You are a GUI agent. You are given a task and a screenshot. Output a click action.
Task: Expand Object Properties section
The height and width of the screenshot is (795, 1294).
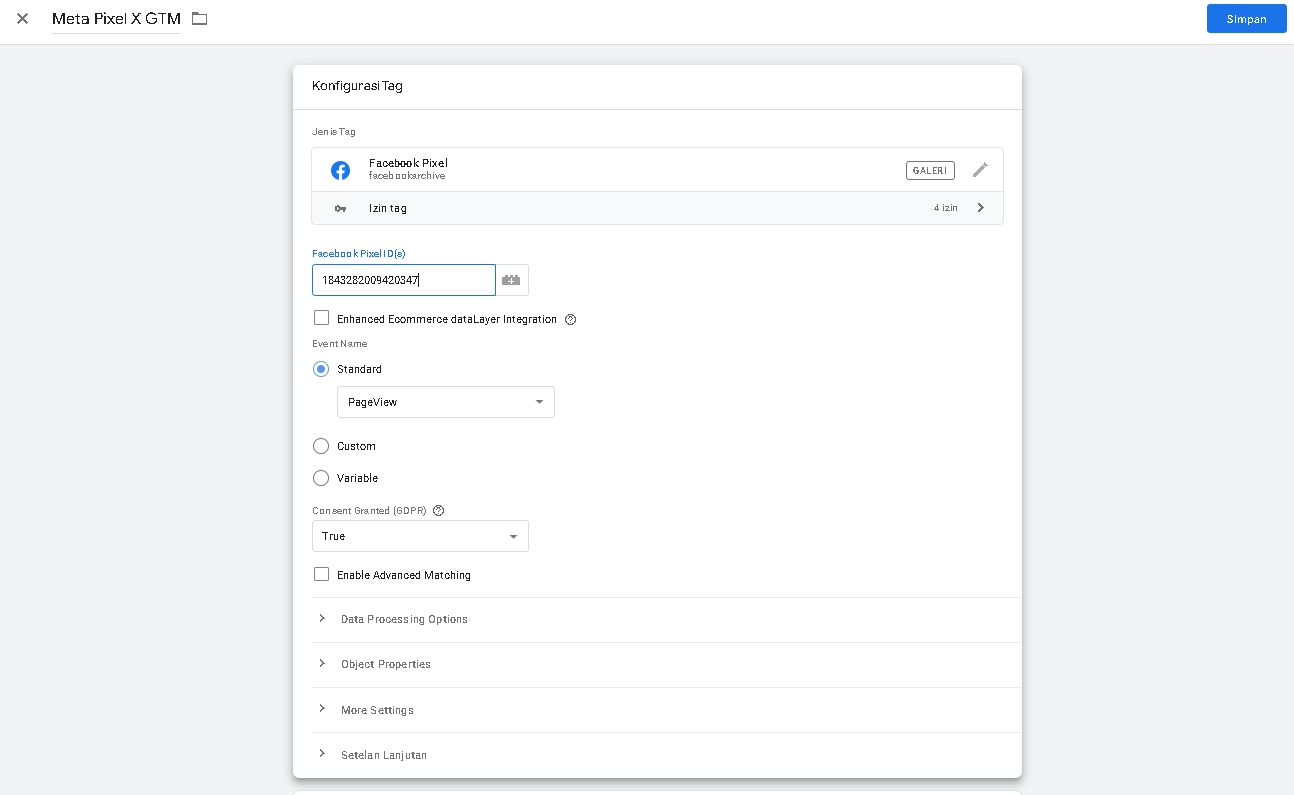[667, 664]
